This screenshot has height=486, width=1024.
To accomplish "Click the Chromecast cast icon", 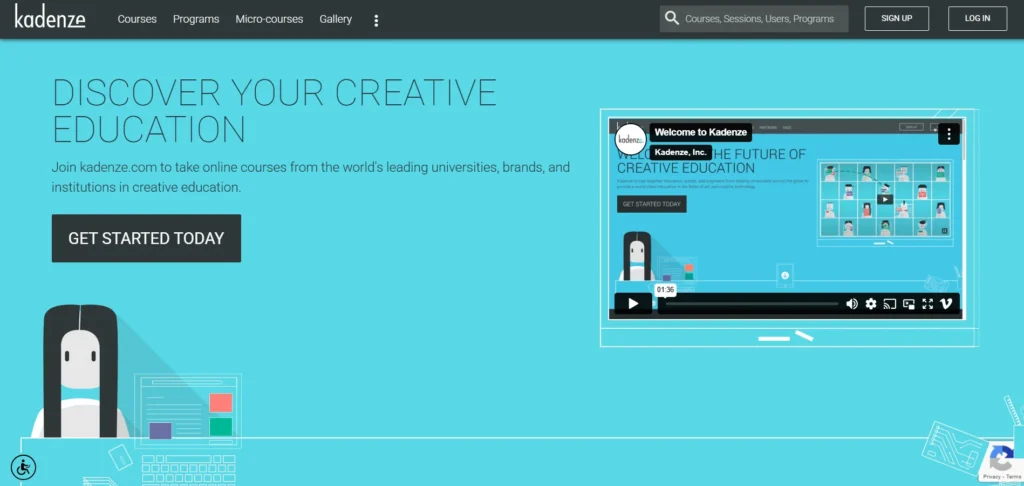I will pyautogui.click(x=890, y=304).
